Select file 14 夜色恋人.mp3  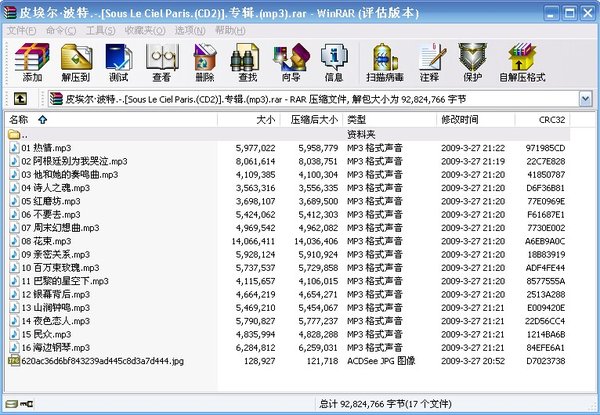tap(55, 321)
